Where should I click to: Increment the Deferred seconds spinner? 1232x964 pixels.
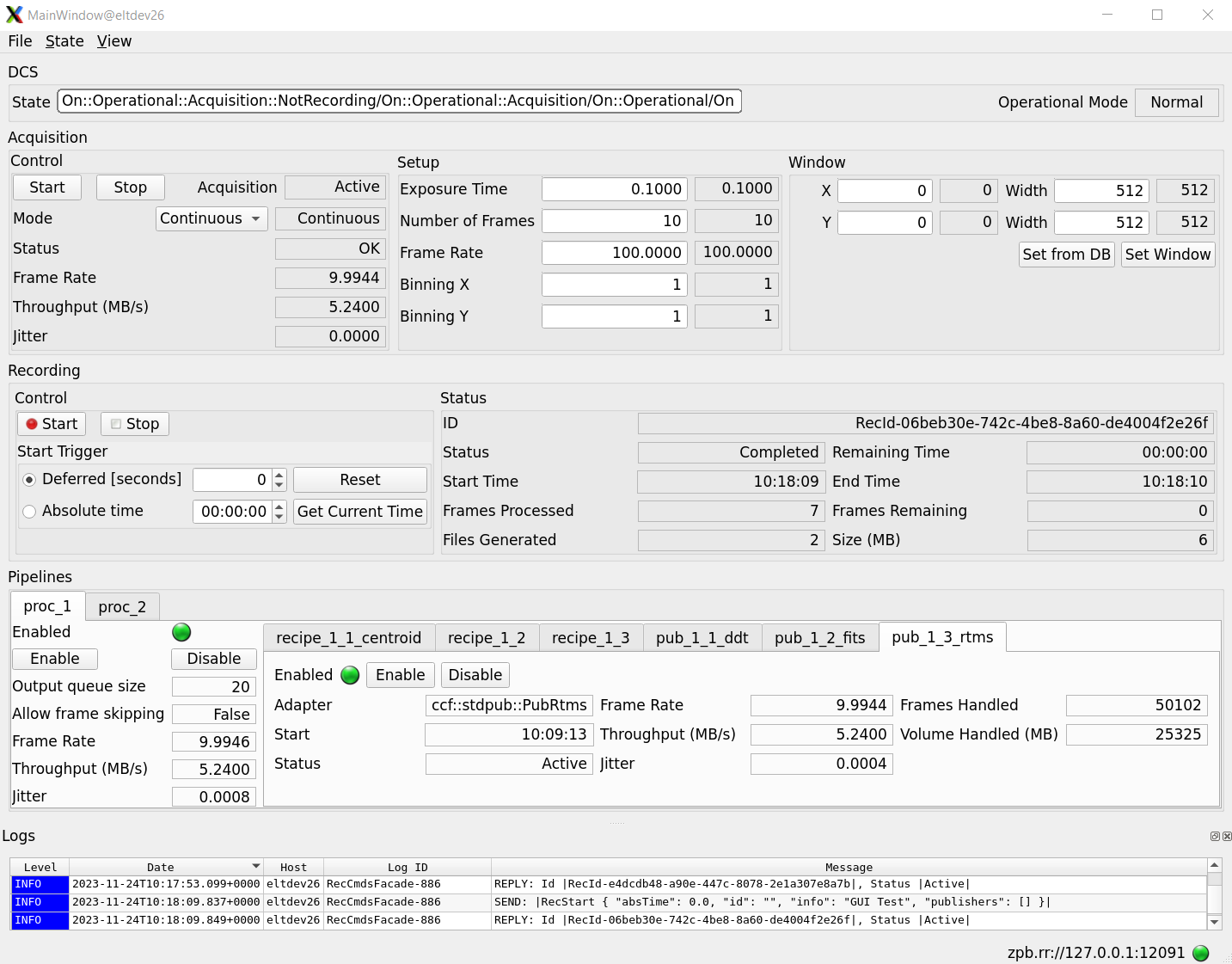[x=279, y=475]
